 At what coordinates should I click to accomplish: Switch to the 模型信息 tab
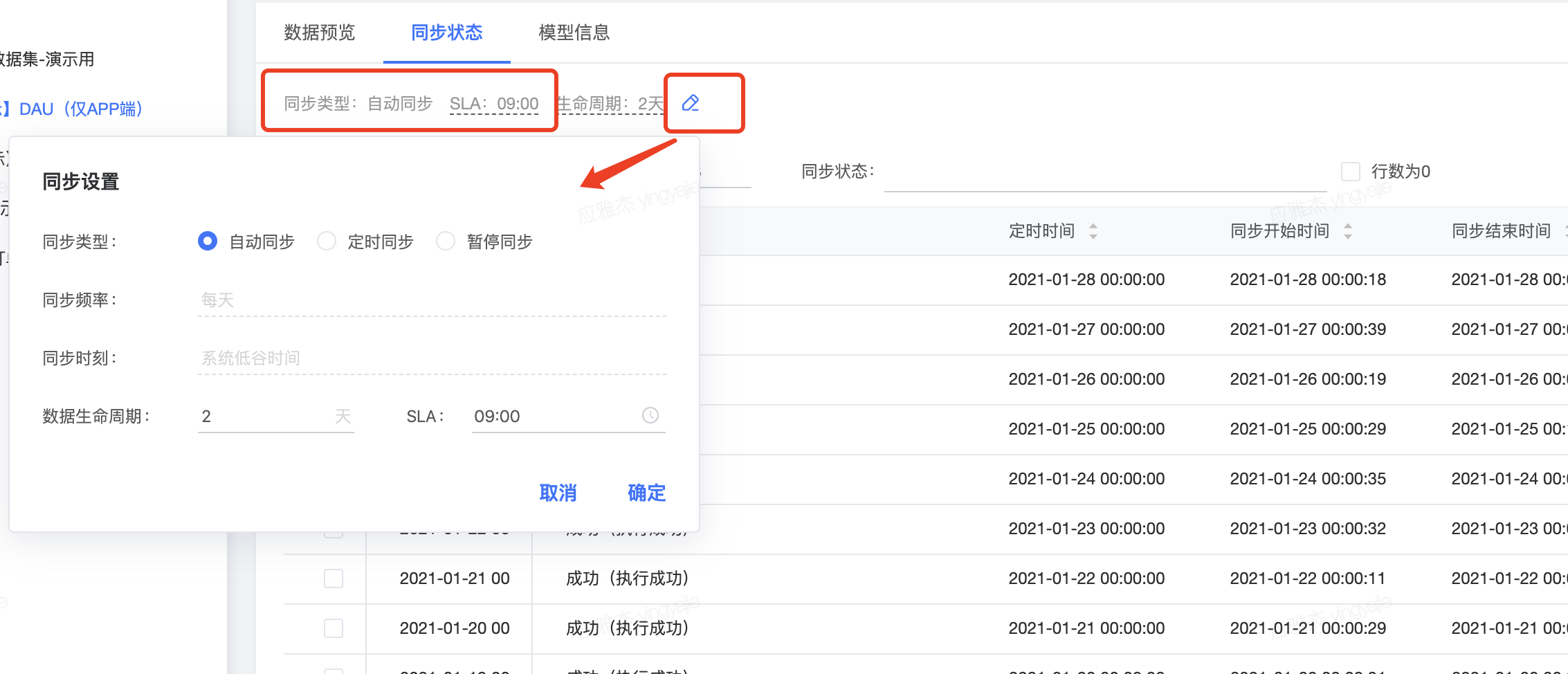coord(574,33)
